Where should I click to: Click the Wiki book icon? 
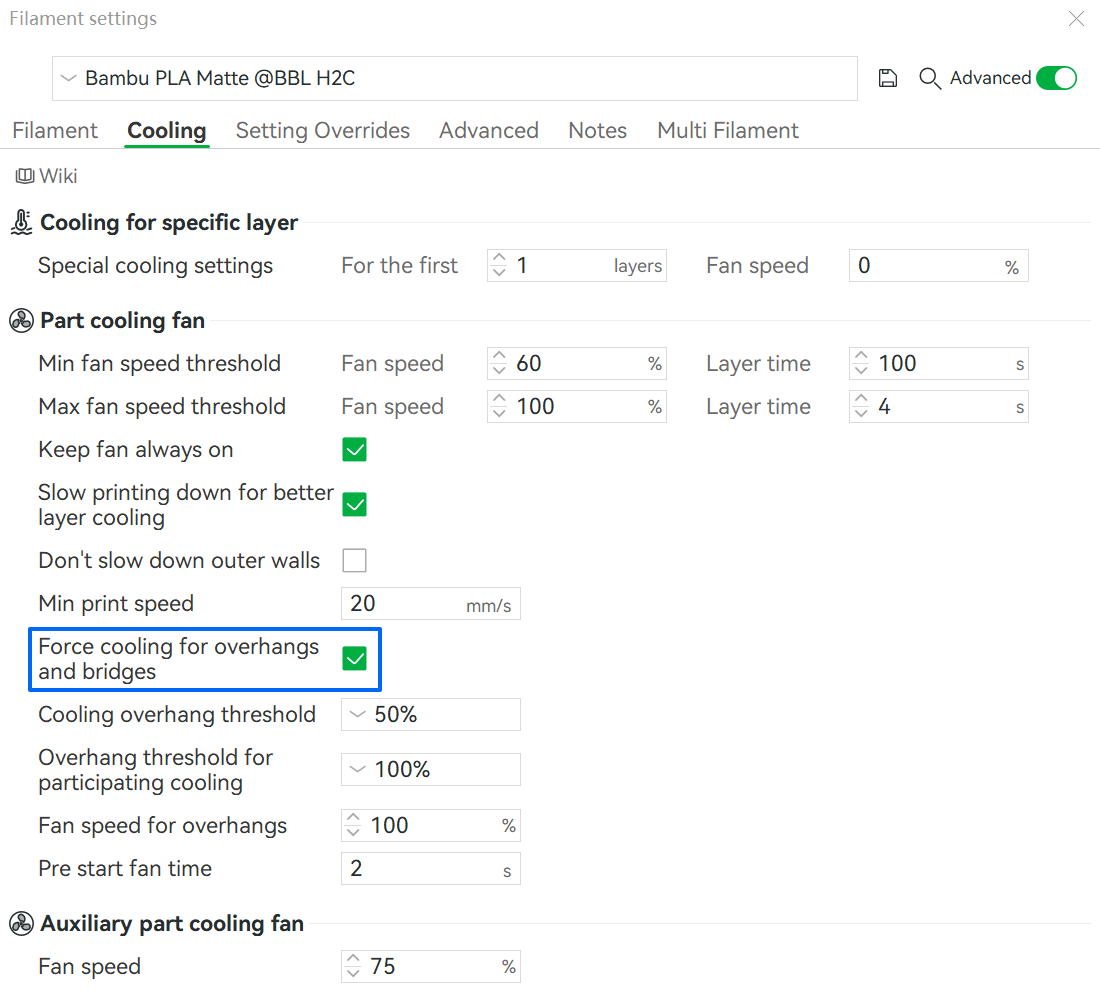click(25, 176)
